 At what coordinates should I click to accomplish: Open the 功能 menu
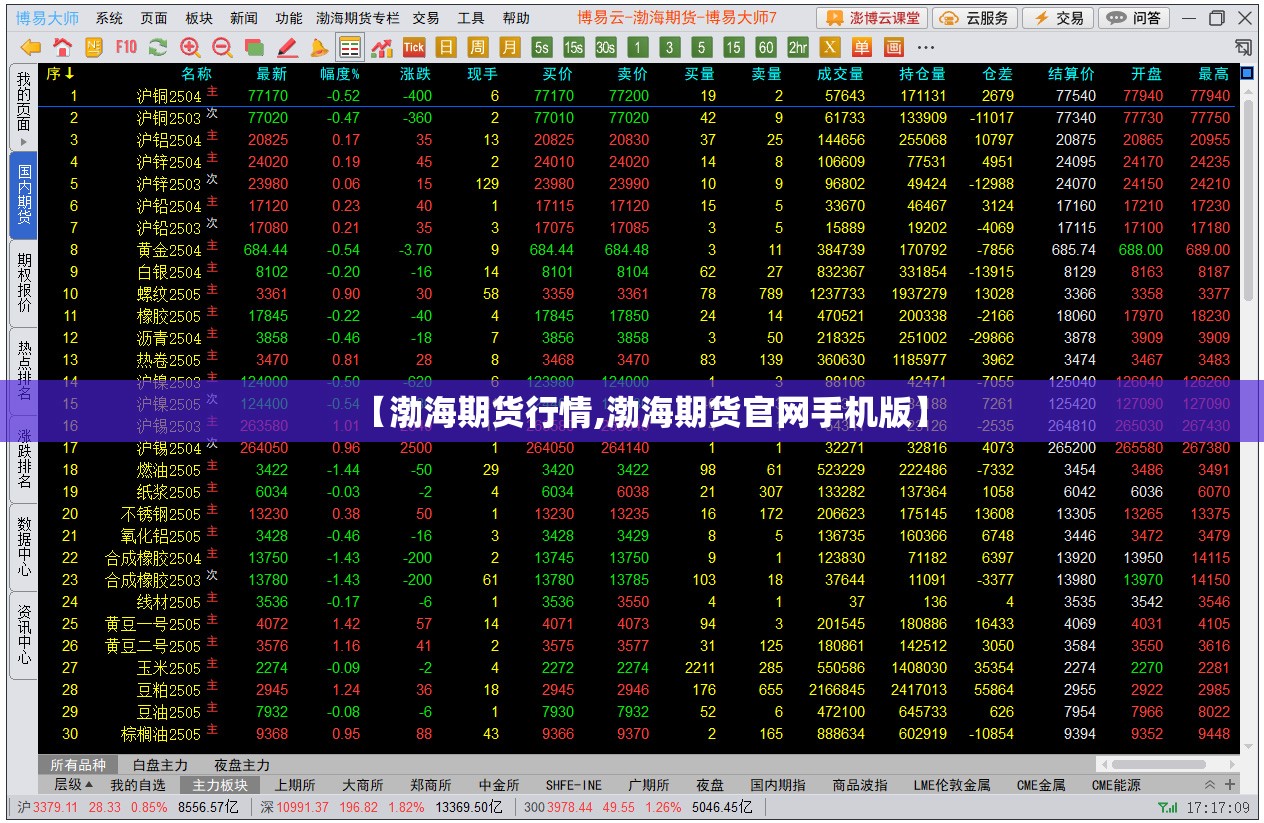click(289, 18)
